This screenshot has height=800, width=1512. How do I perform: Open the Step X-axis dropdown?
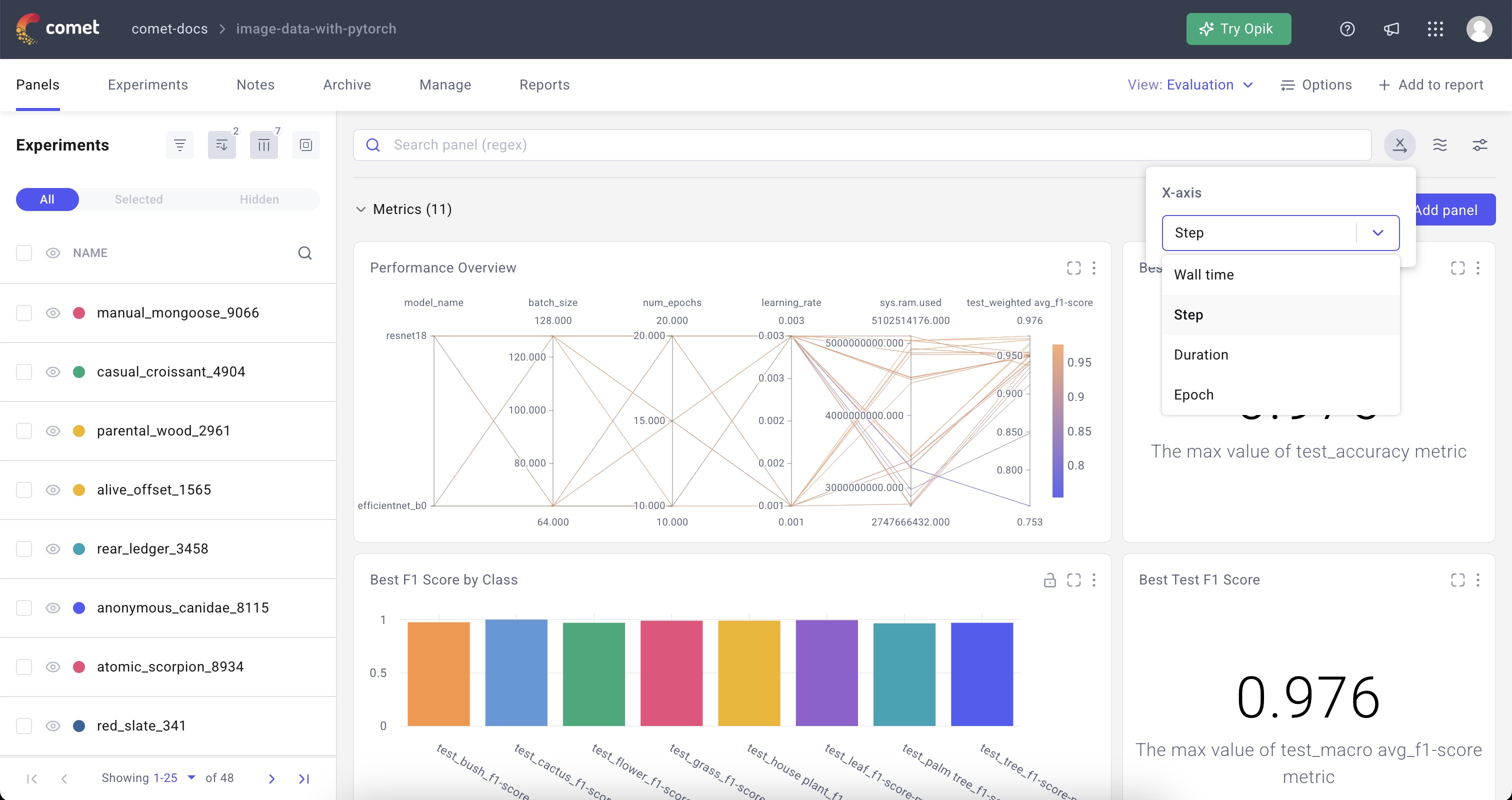[x=1280, y=232]
